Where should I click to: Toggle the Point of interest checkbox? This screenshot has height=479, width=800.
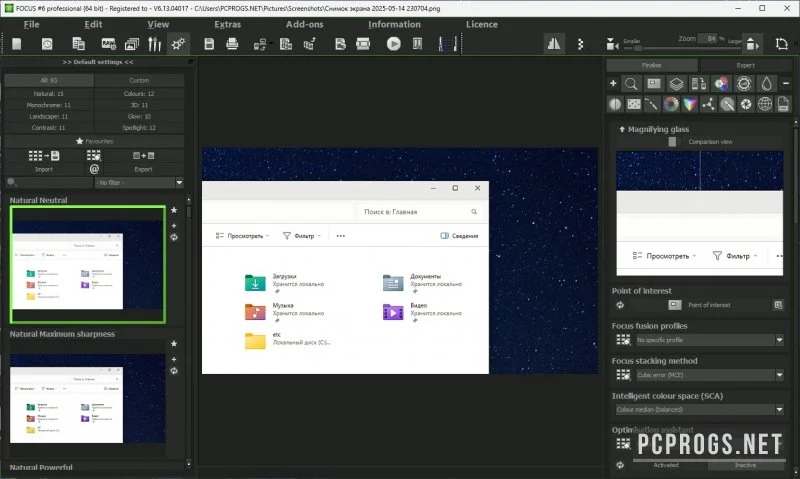pyautogui.click(x=674, y=305)
